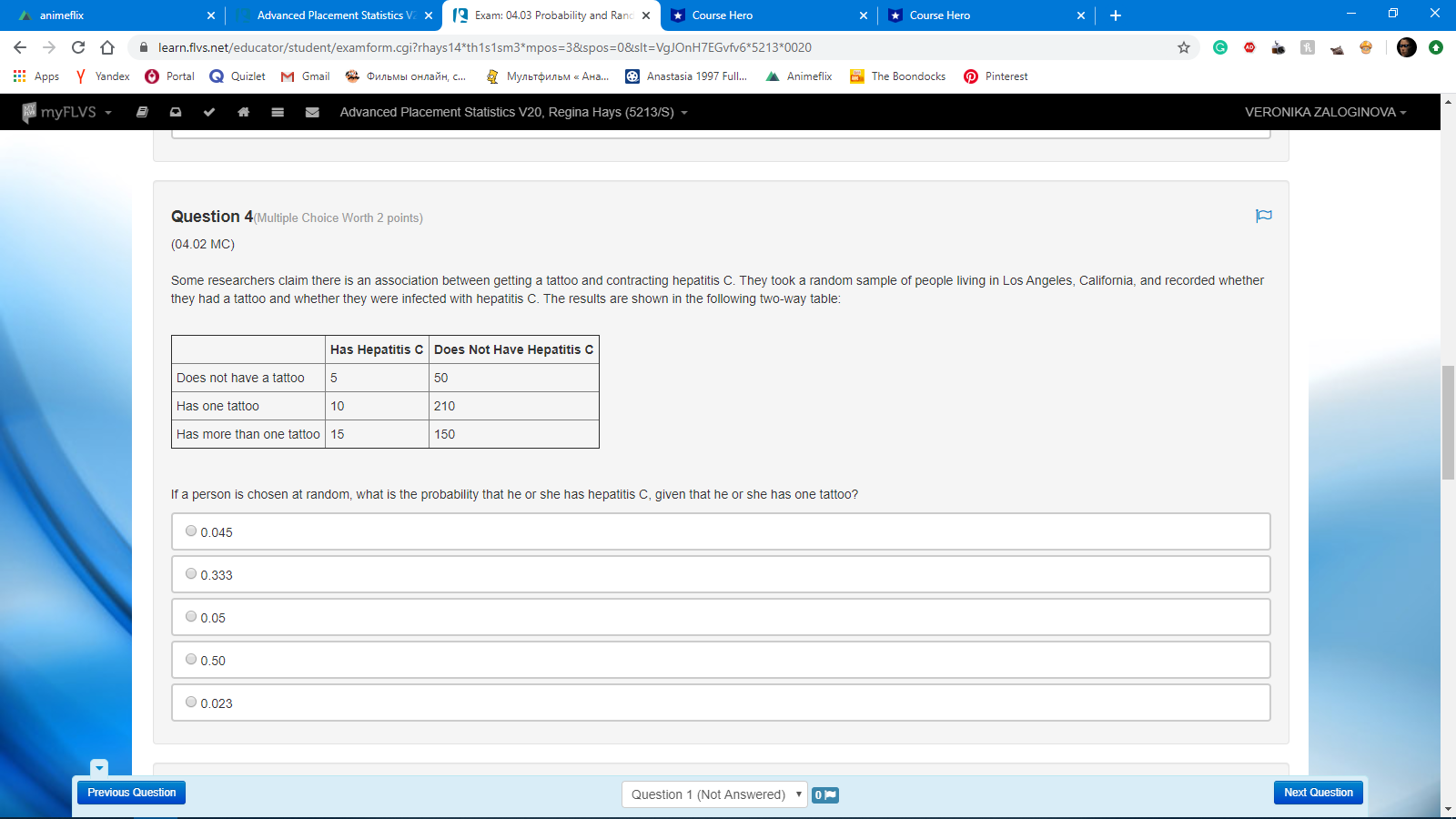Open the browser home page
Viewport: 1456px width, 819px height.
click(107, 47)
